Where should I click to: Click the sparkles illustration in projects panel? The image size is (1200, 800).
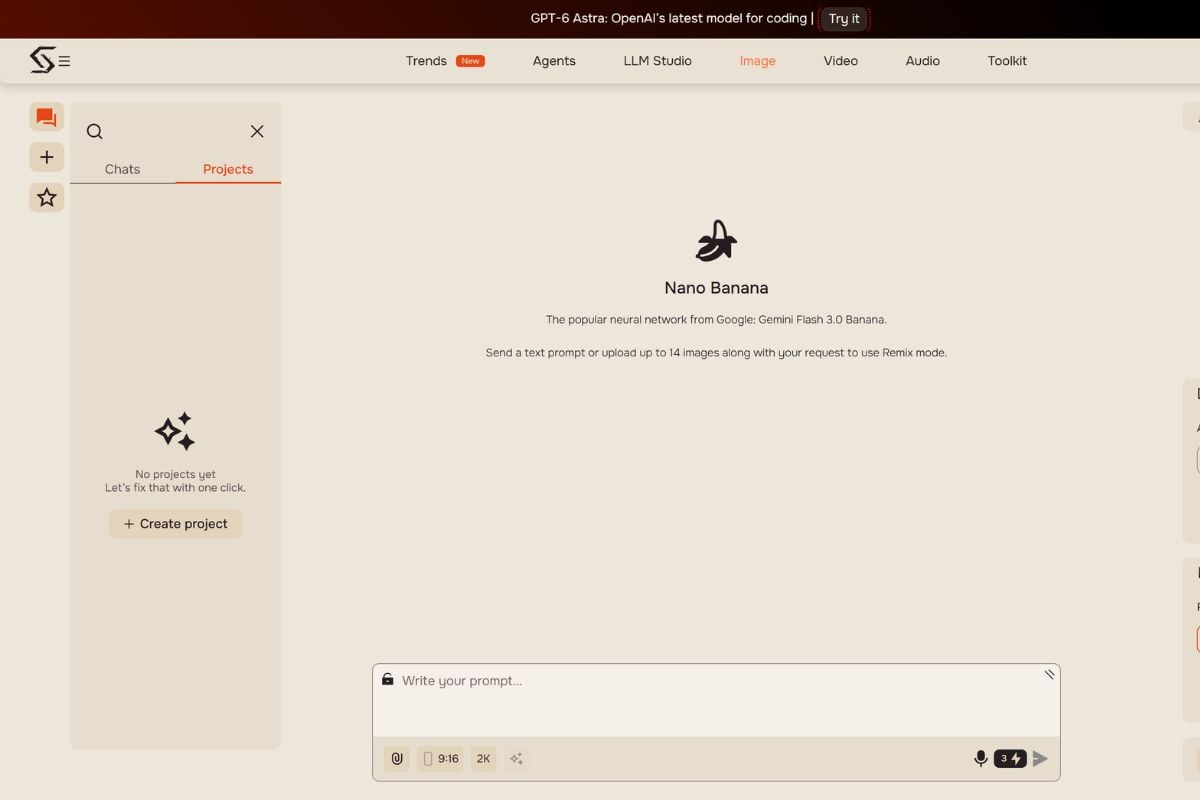point(175,431)
